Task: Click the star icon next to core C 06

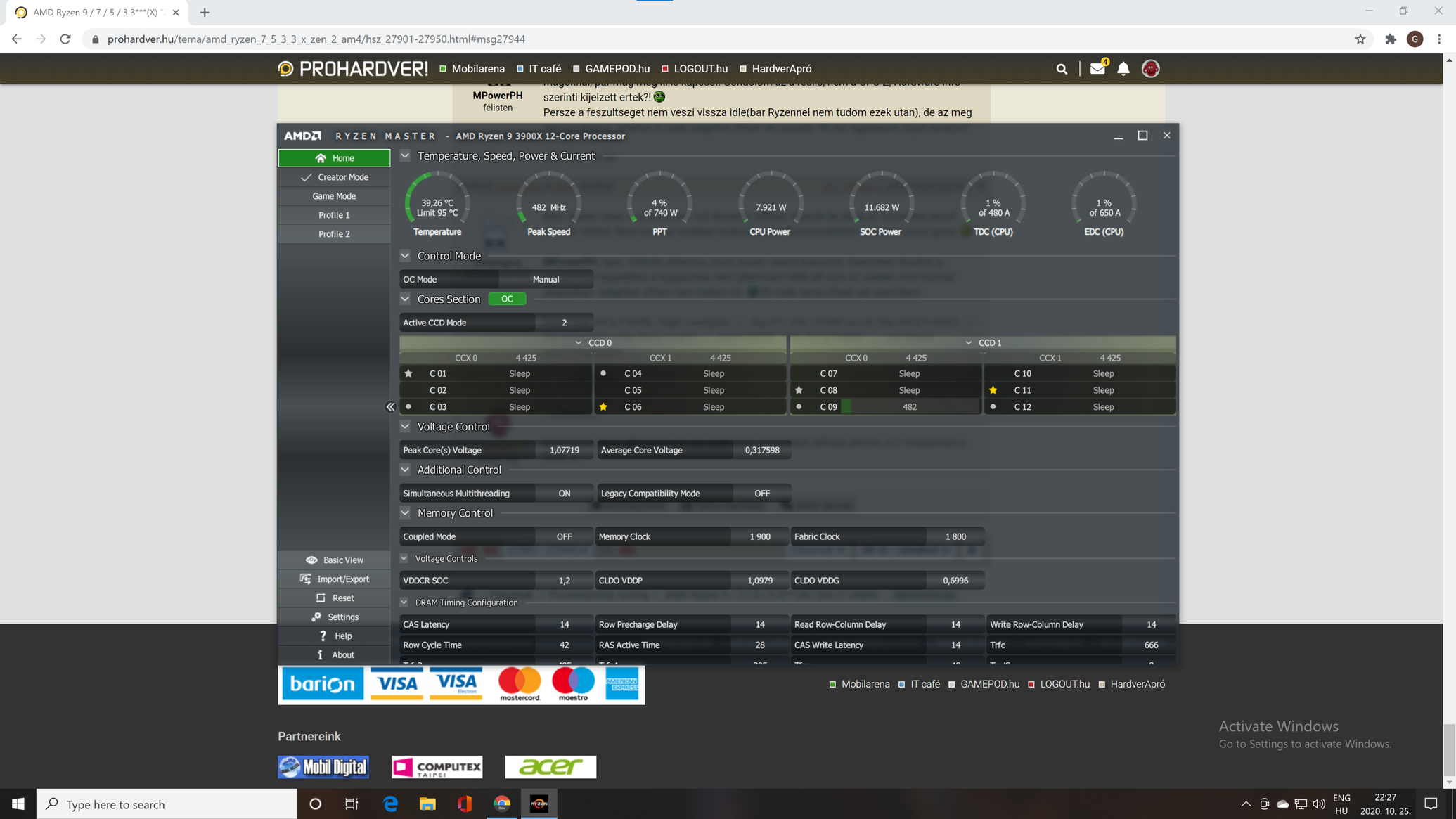Action: pos(603,407)
